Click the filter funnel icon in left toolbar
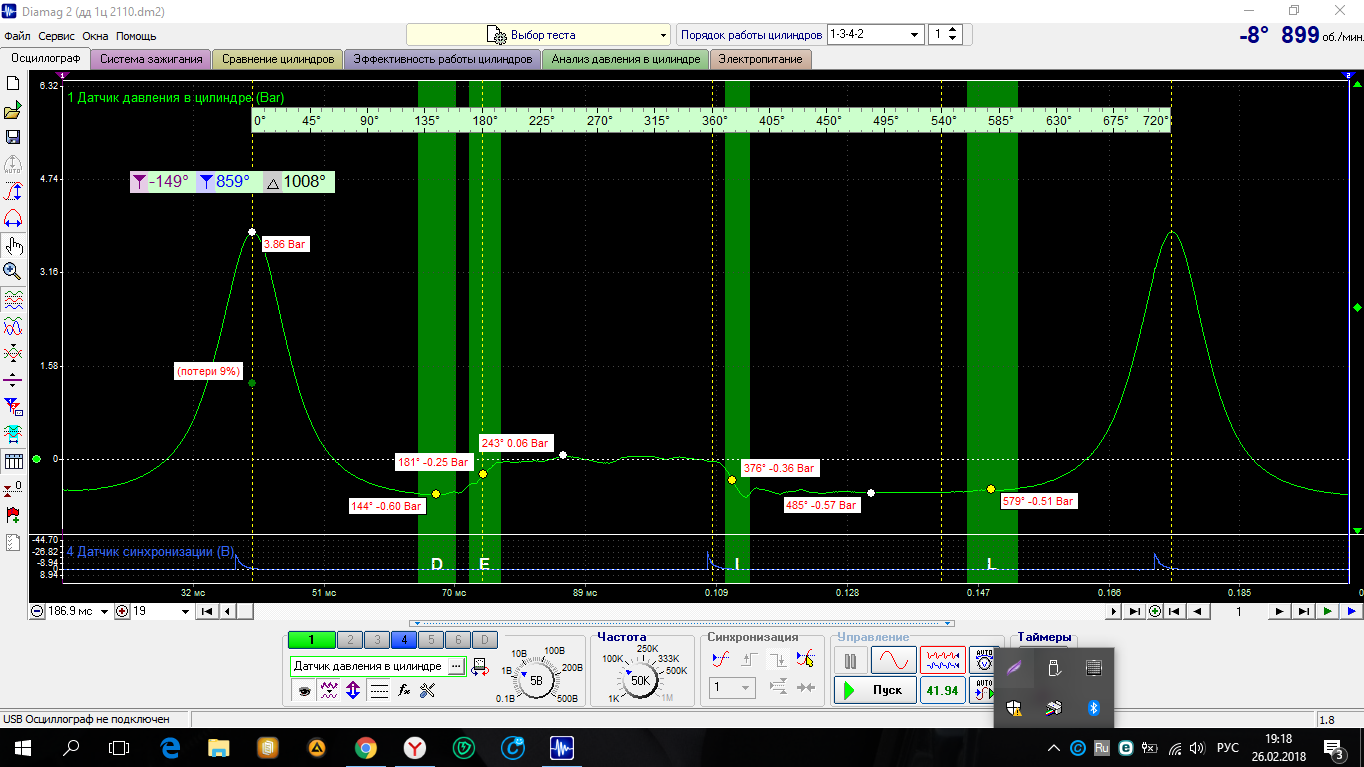This screenshot has height=767, width=1364. pyautogui.click(x=13, y=407)
